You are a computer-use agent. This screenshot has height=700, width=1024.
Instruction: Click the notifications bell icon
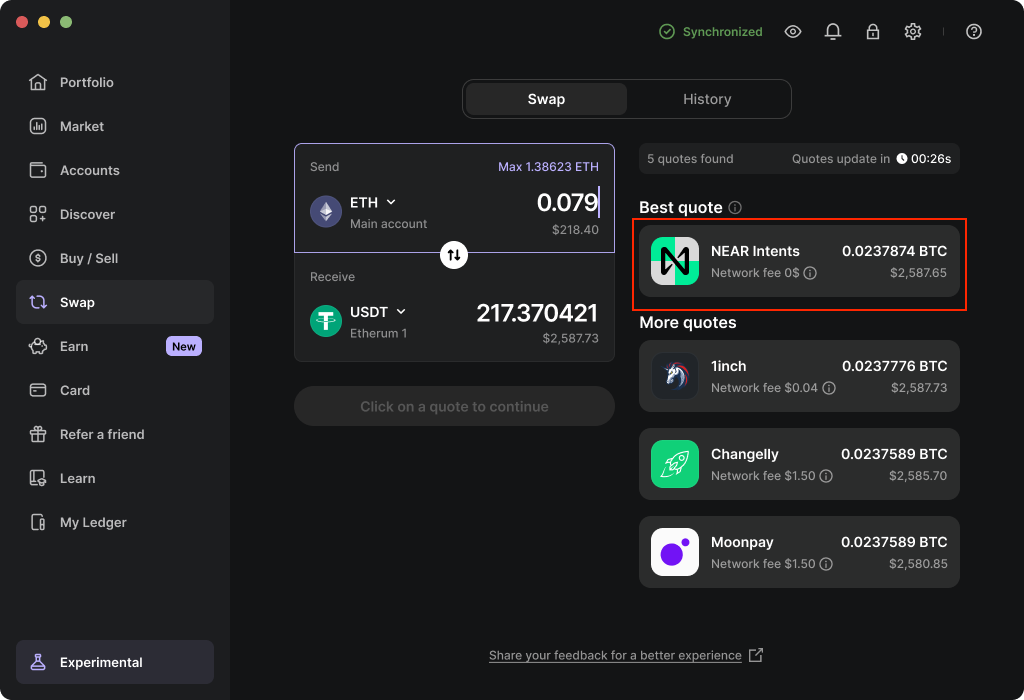(x=832, y=32)
